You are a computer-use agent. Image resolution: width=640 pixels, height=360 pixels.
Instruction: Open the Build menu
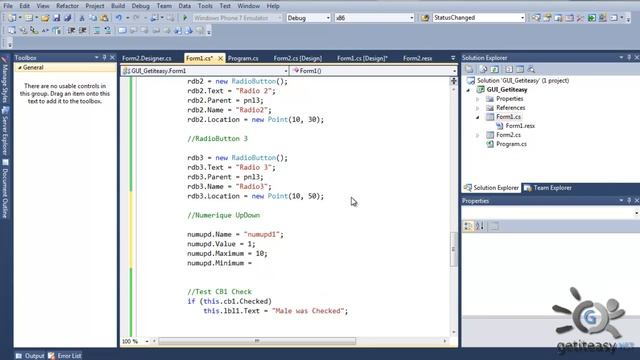click(118, 6)
